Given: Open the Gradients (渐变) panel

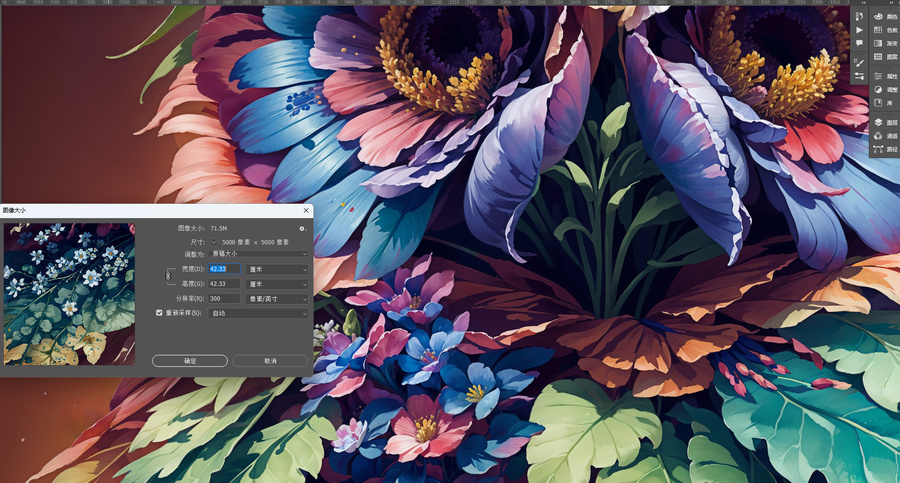Looking at the screenshot, I should pos(885,43).
